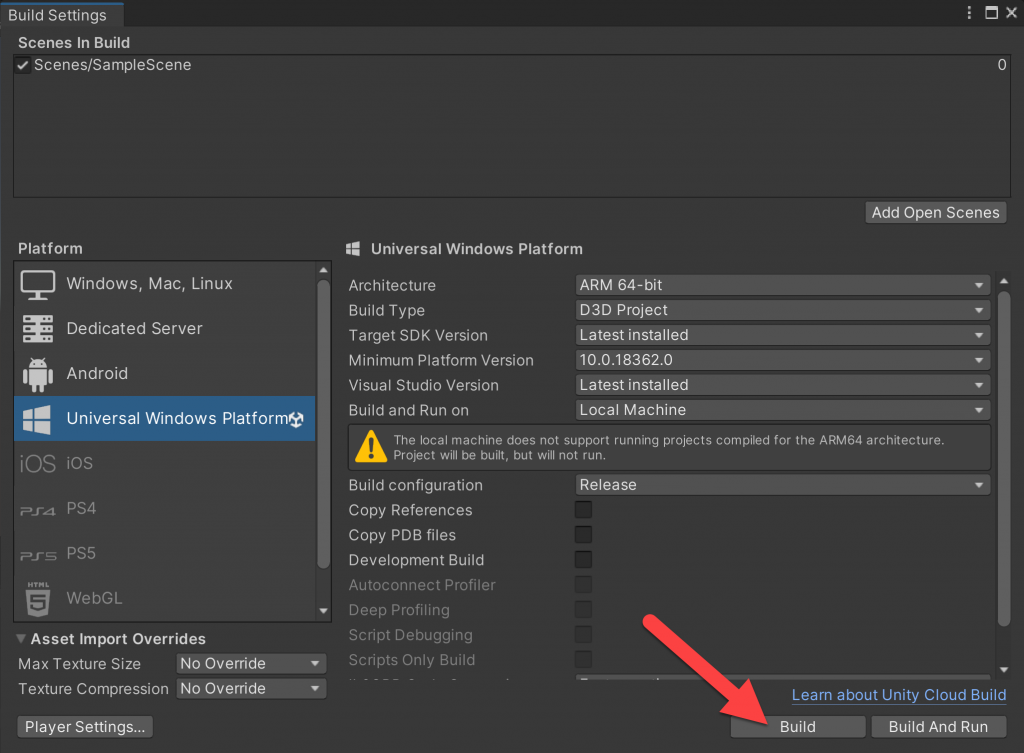This screenshot has width=1024, height=753.
Task: Click the Build button
Action: (798, 727)
